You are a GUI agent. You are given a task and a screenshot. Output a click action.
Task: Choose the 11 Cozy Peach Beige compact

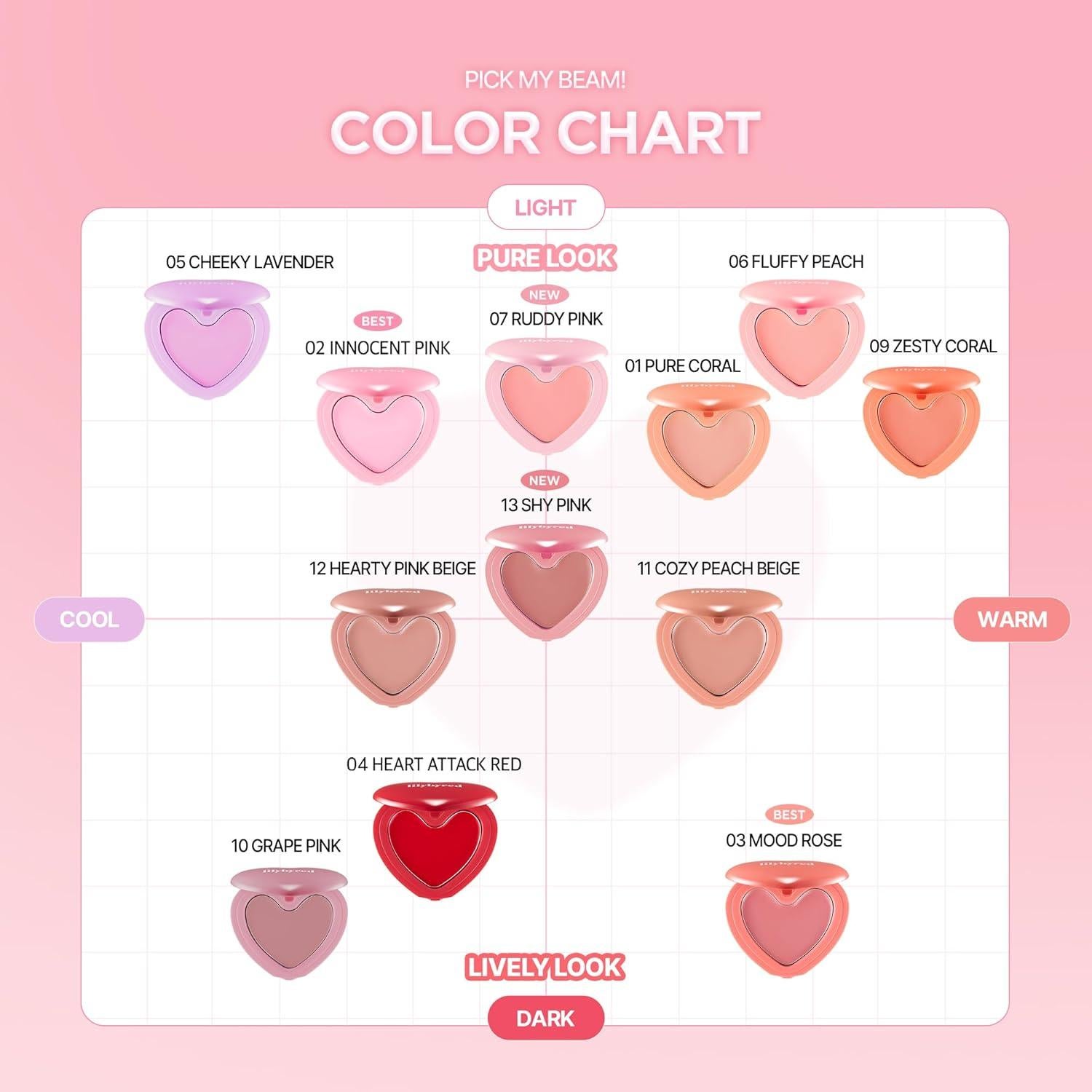(x=718, y=648)
